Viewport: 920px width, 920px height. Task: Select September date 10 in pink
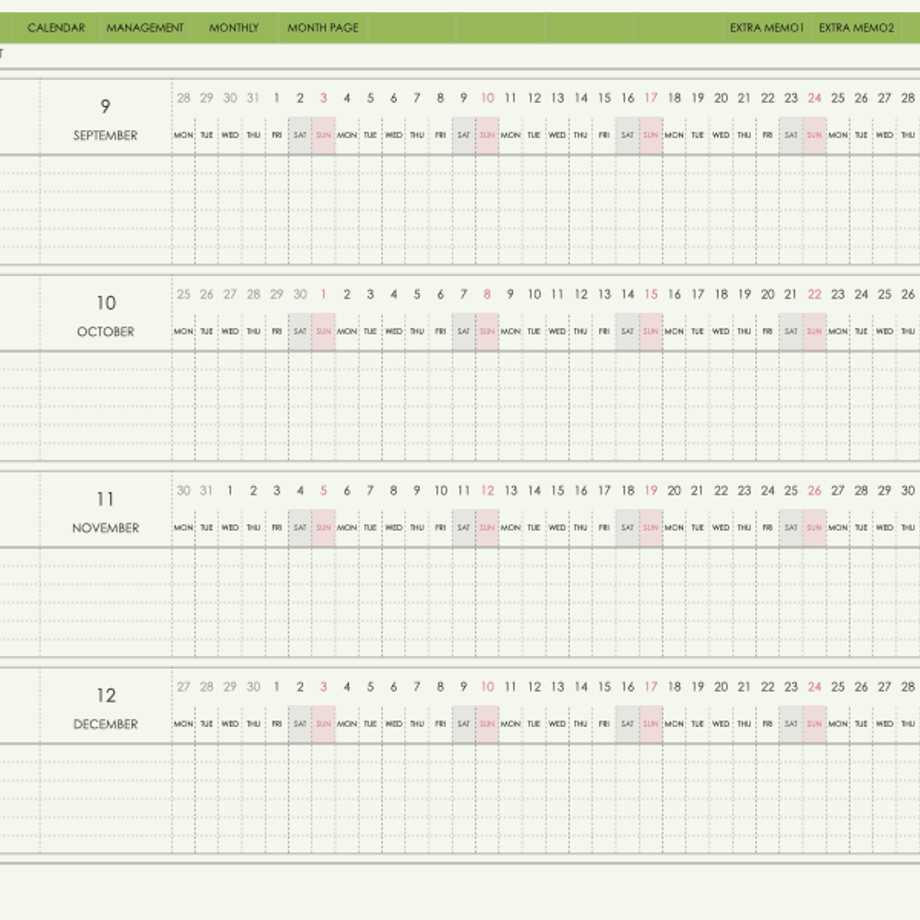coord(487,98)
